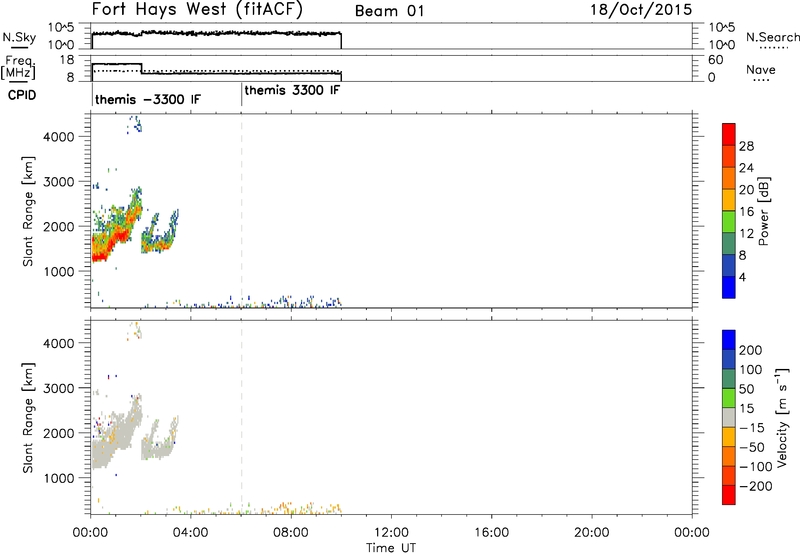Click 'Slant Range [km]' label of power panel
The width and height of the screenshot is (800, 554).
28,211
